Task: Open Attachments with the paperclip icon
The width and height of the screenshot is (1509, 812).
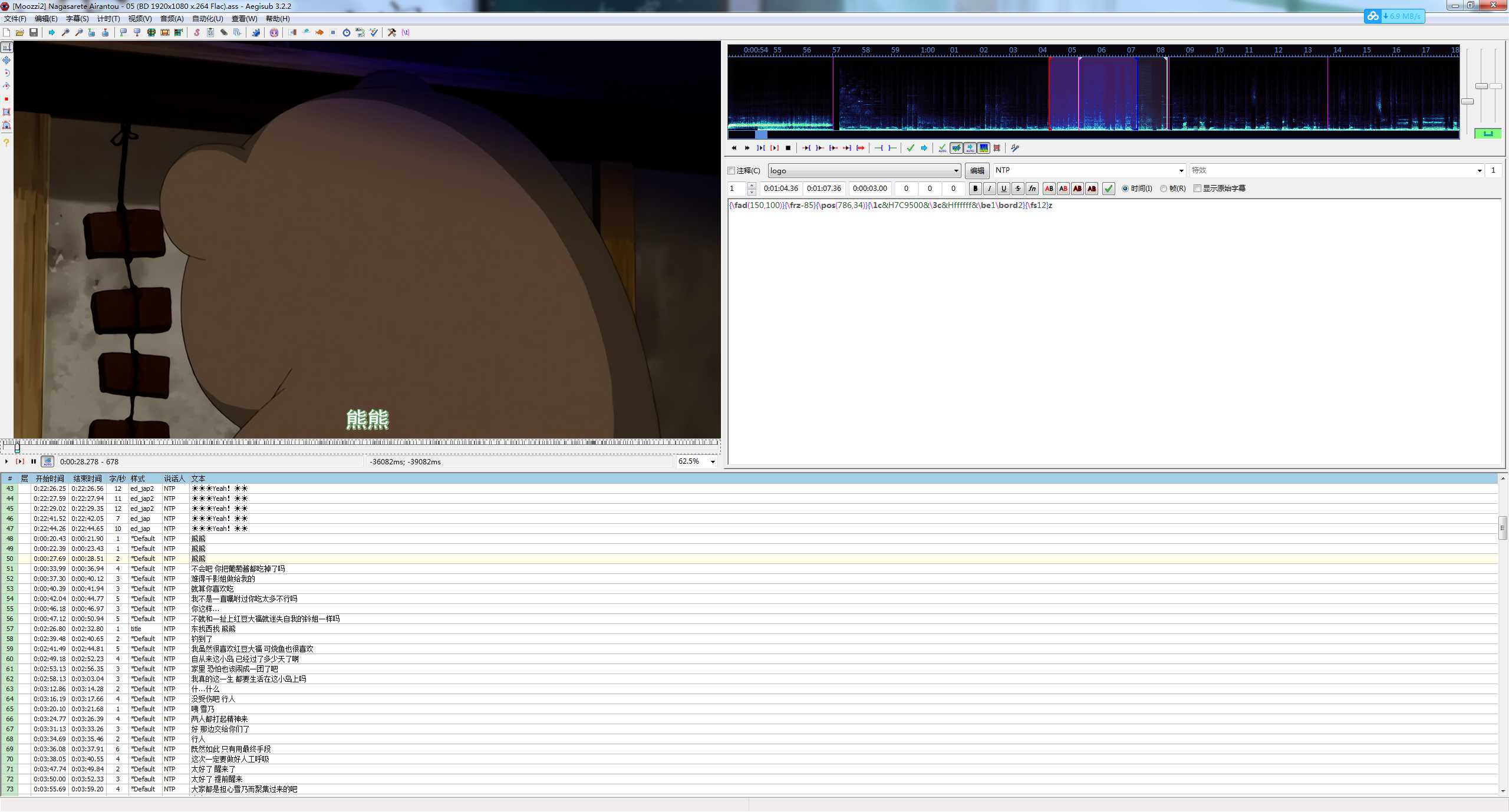Action: [224, 32]
